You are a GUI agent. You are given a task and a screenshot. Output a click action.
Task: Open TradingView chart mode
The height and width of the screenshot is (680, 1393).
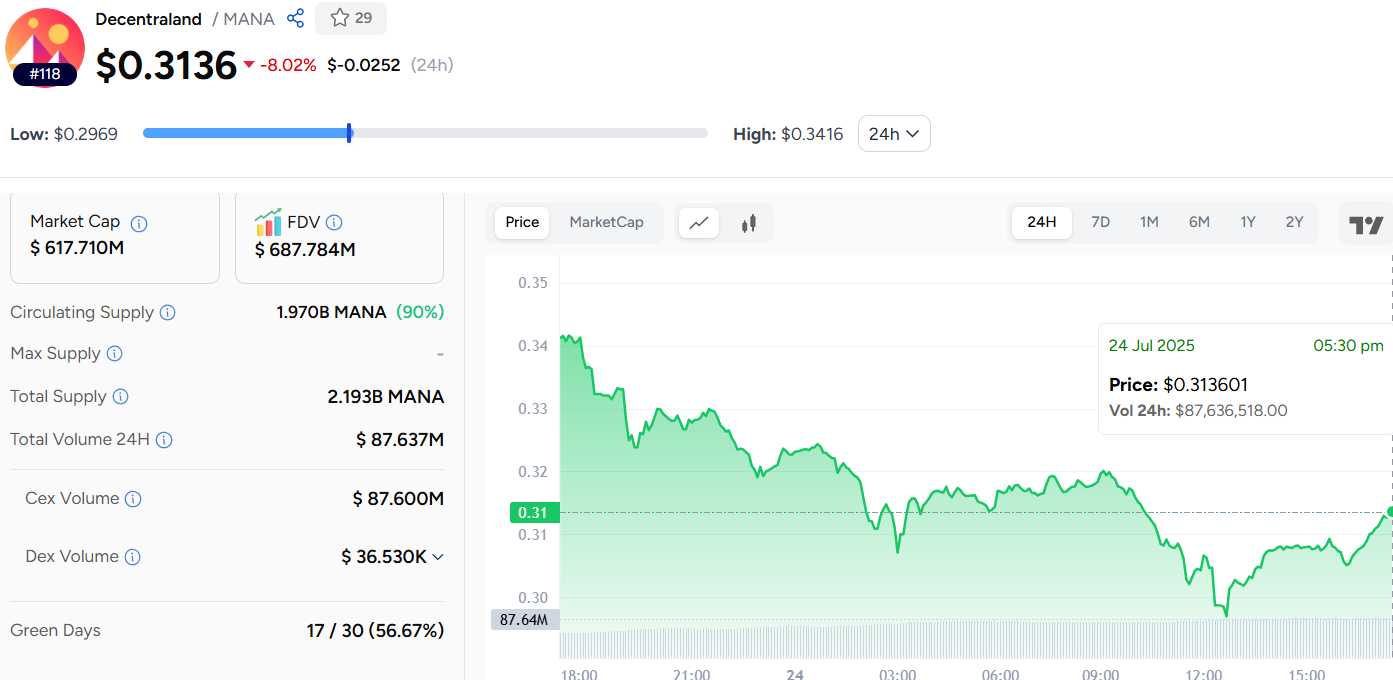pos(1366,225)
